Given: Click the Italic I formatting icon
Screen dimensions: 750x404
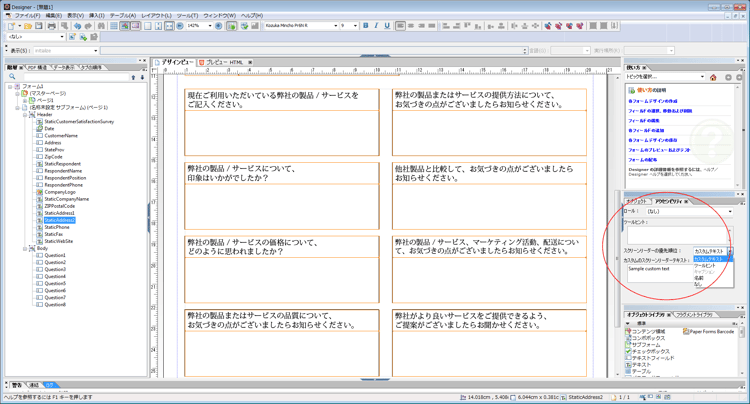Looking at the screenshot, I should click(x=376, y=26).
